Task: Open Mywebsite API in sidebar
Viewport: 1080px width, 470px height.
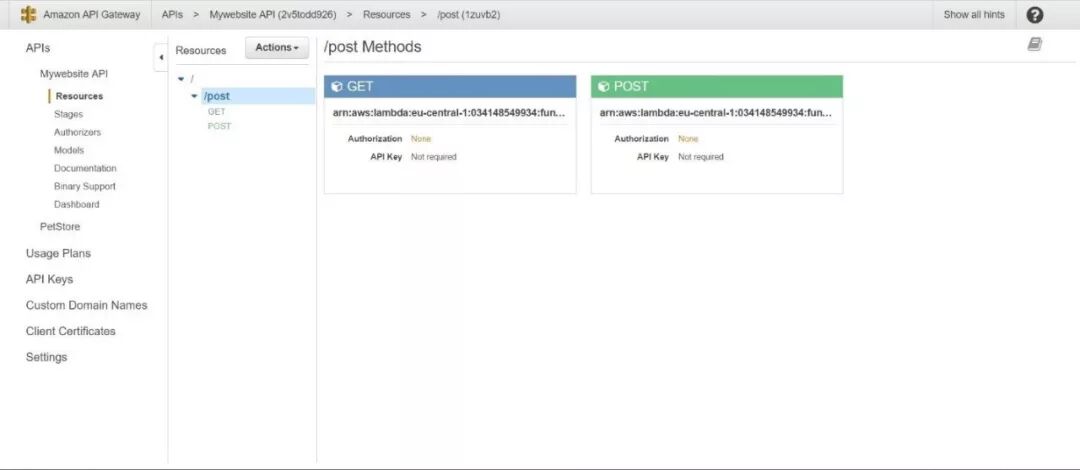Action: (x=74, y=74)
